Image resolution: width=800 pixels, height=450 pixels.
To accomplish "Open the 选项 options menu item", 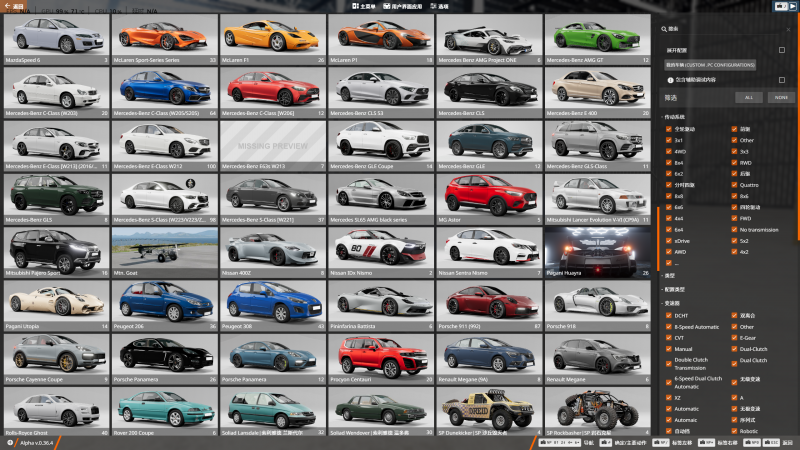I will pos(443,6).
